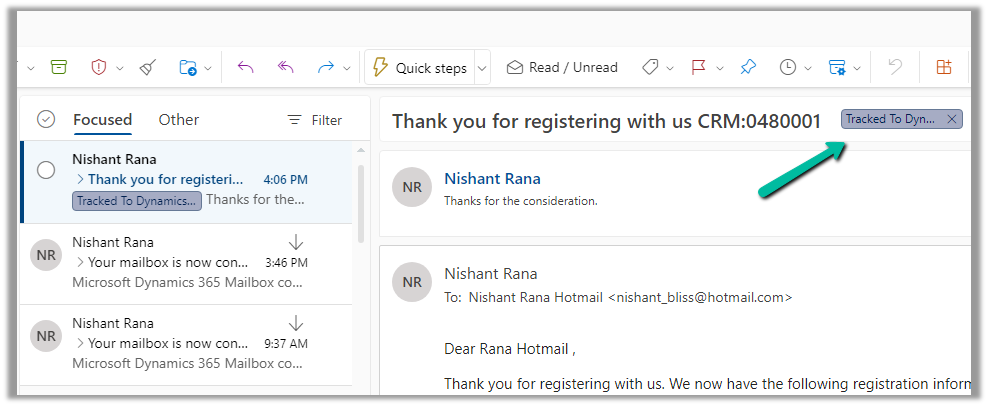Click the Report shield icon
This screenshot has width=988, height=406.
(x=99, y=67)
